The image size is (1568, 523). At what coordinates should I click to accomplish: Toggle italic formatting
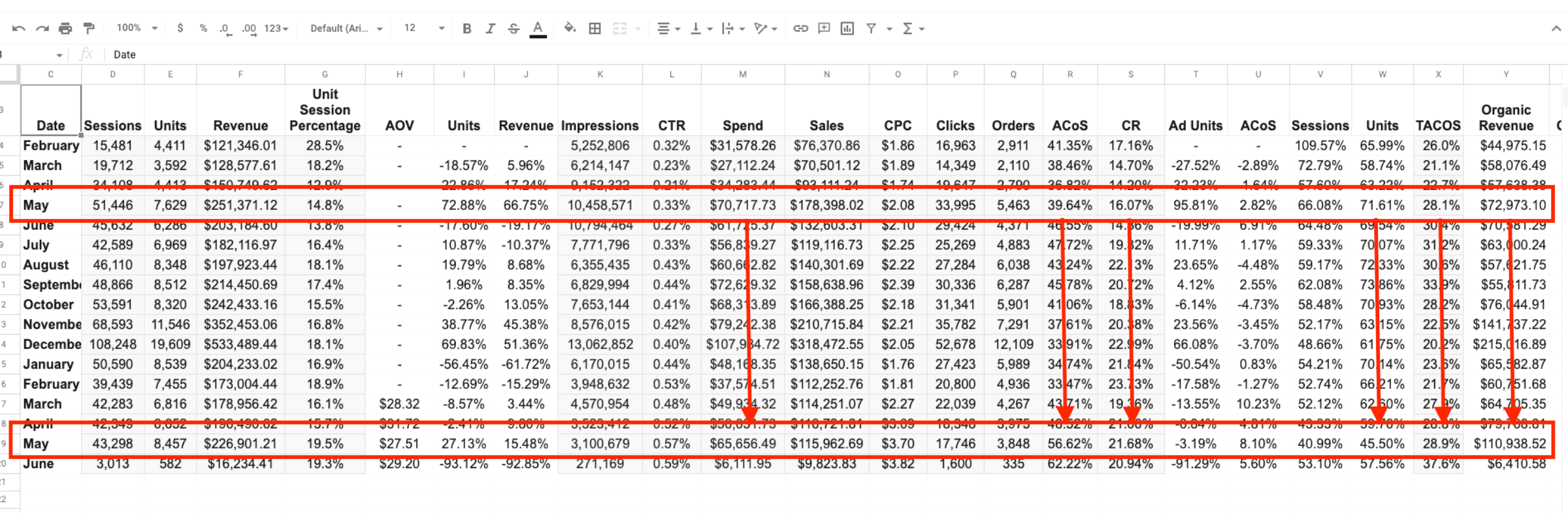click(x=490, y=29)
